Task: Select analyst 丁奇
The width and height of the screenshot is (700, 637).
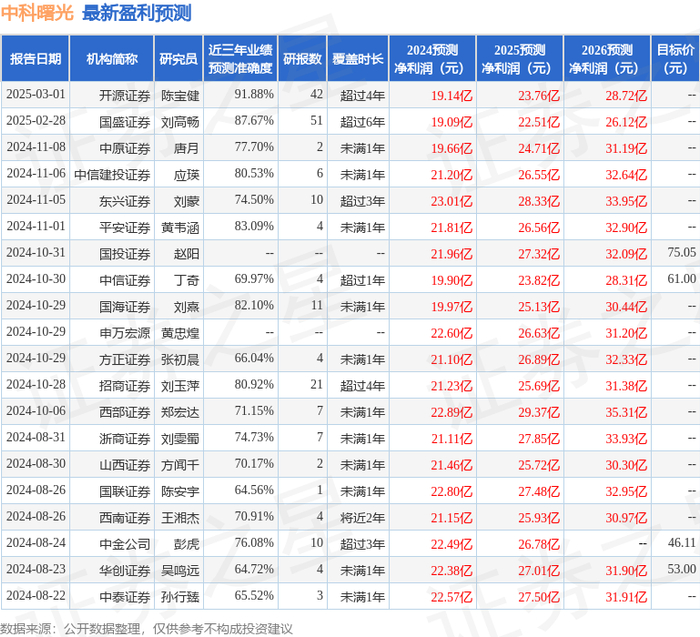Action: (x=186, y=280)
